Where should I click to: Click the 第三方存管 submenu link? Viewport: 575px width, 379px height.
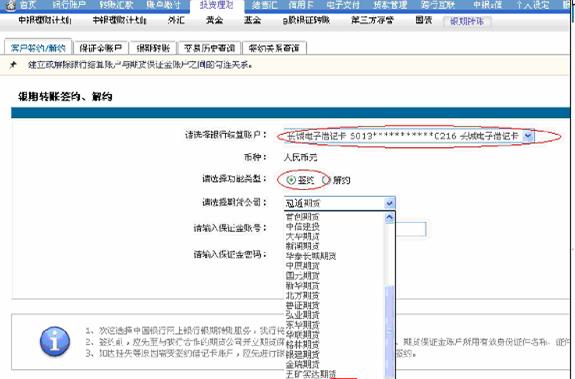point(373,20)
